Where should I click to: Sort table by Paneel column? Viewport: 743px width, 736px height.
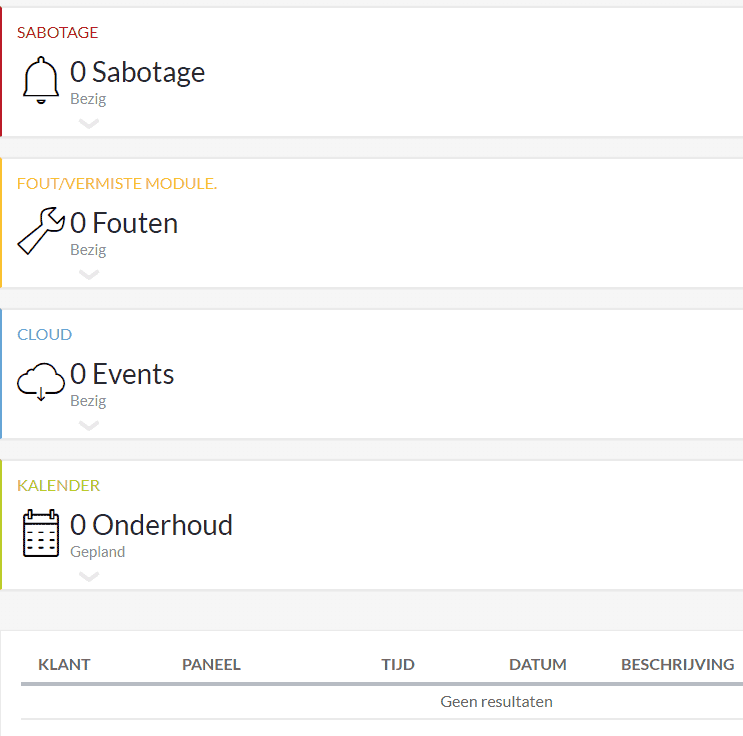[211, 665]
